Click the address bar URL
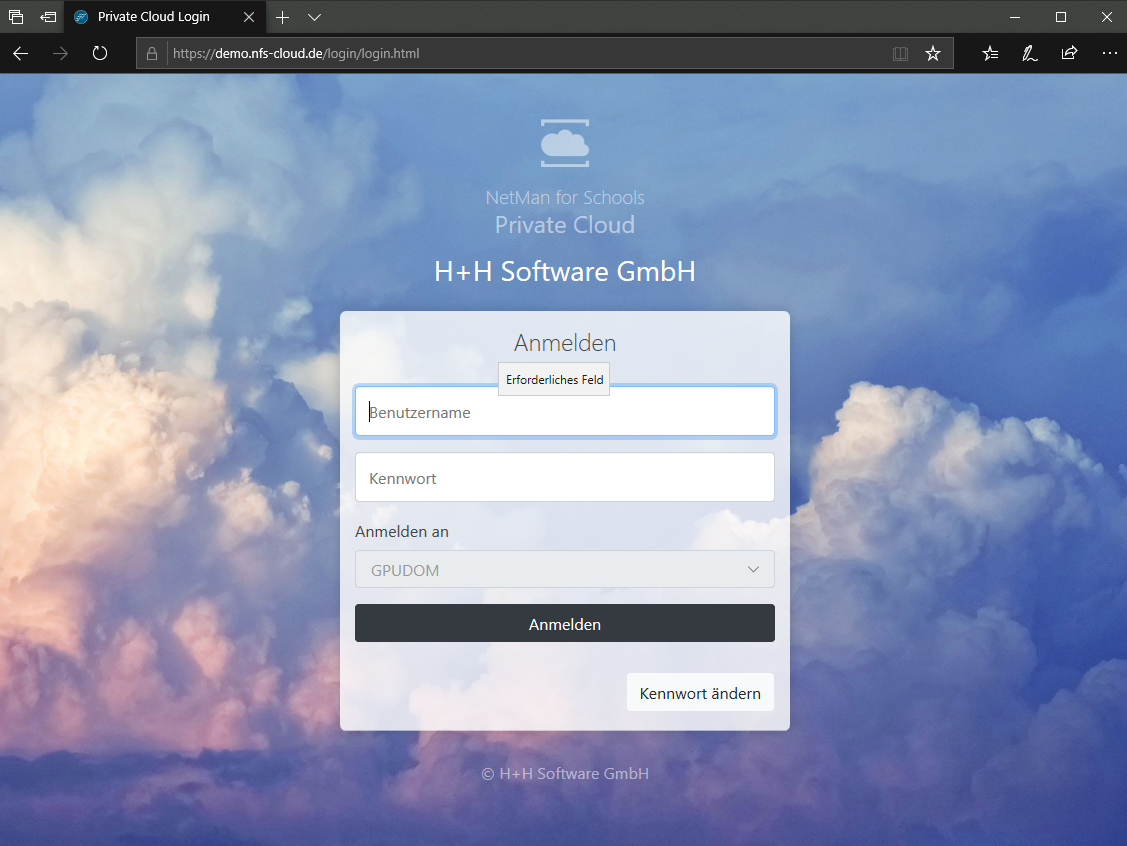 pos(296,53)
